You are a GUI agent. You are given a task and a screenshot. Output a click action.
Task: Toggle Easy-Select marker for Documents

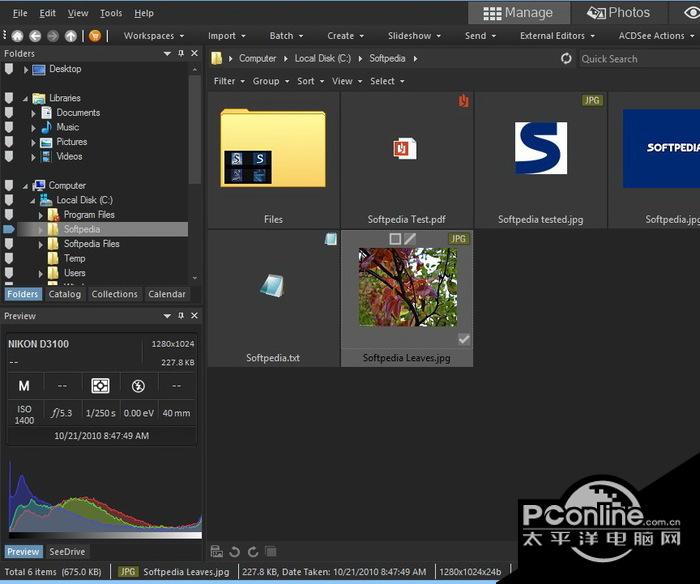[x=8, y=113]
